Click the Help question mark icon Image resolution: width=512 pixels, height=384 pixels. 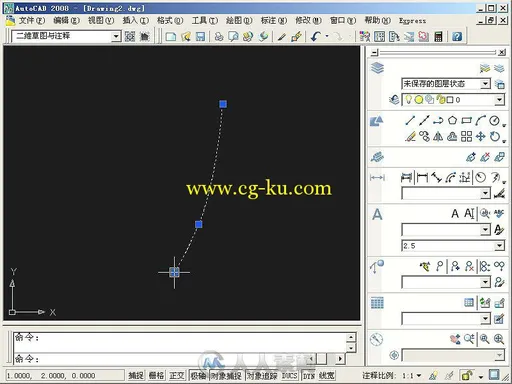point(457,36)
